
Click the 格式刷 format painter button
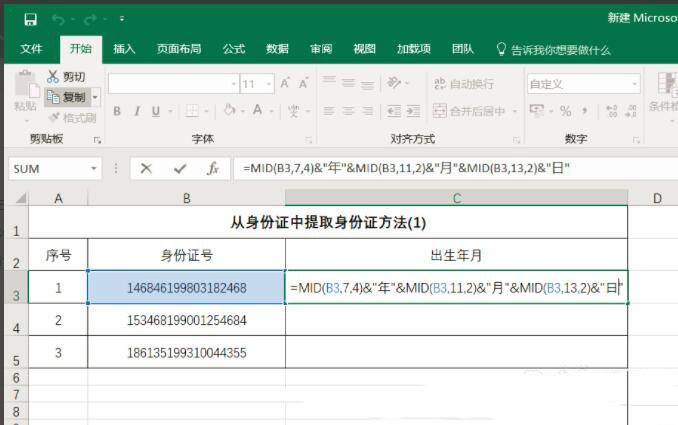pos(72,118)
